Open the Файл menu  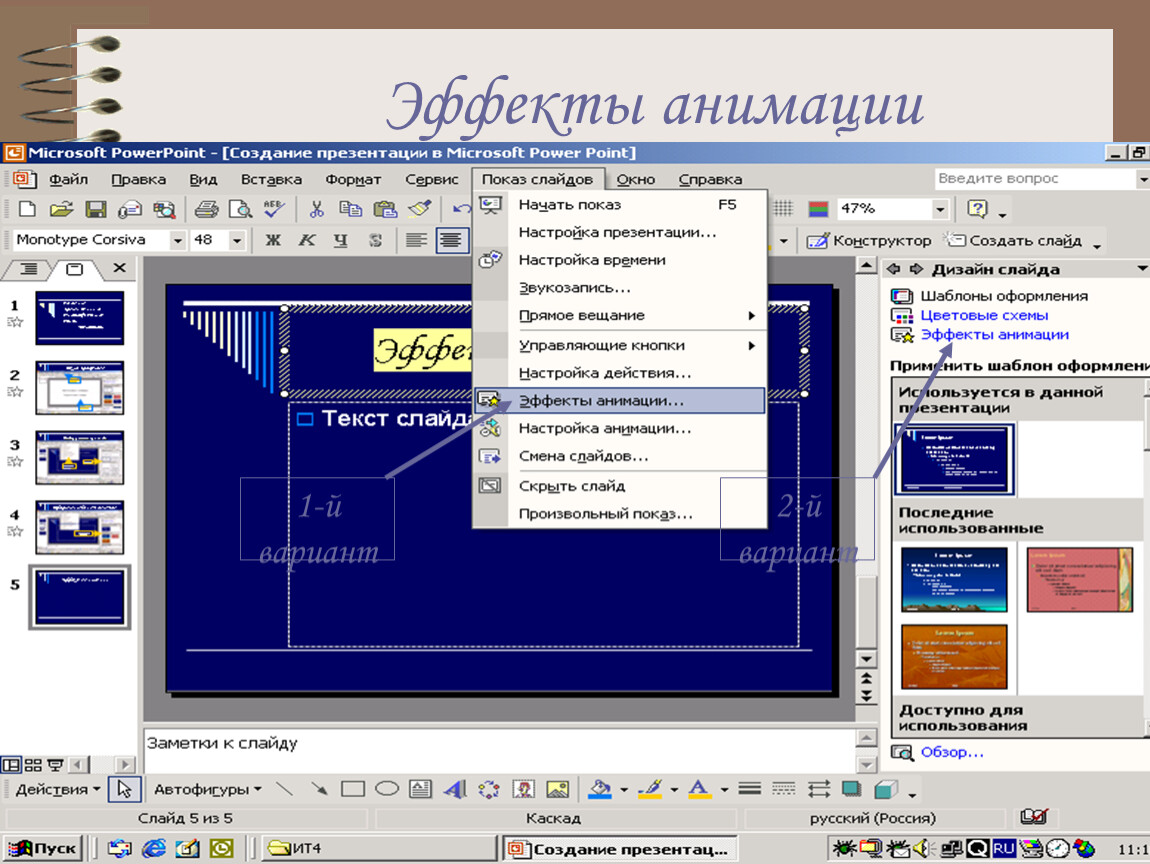pyautogui.click(x=68, y=179)
